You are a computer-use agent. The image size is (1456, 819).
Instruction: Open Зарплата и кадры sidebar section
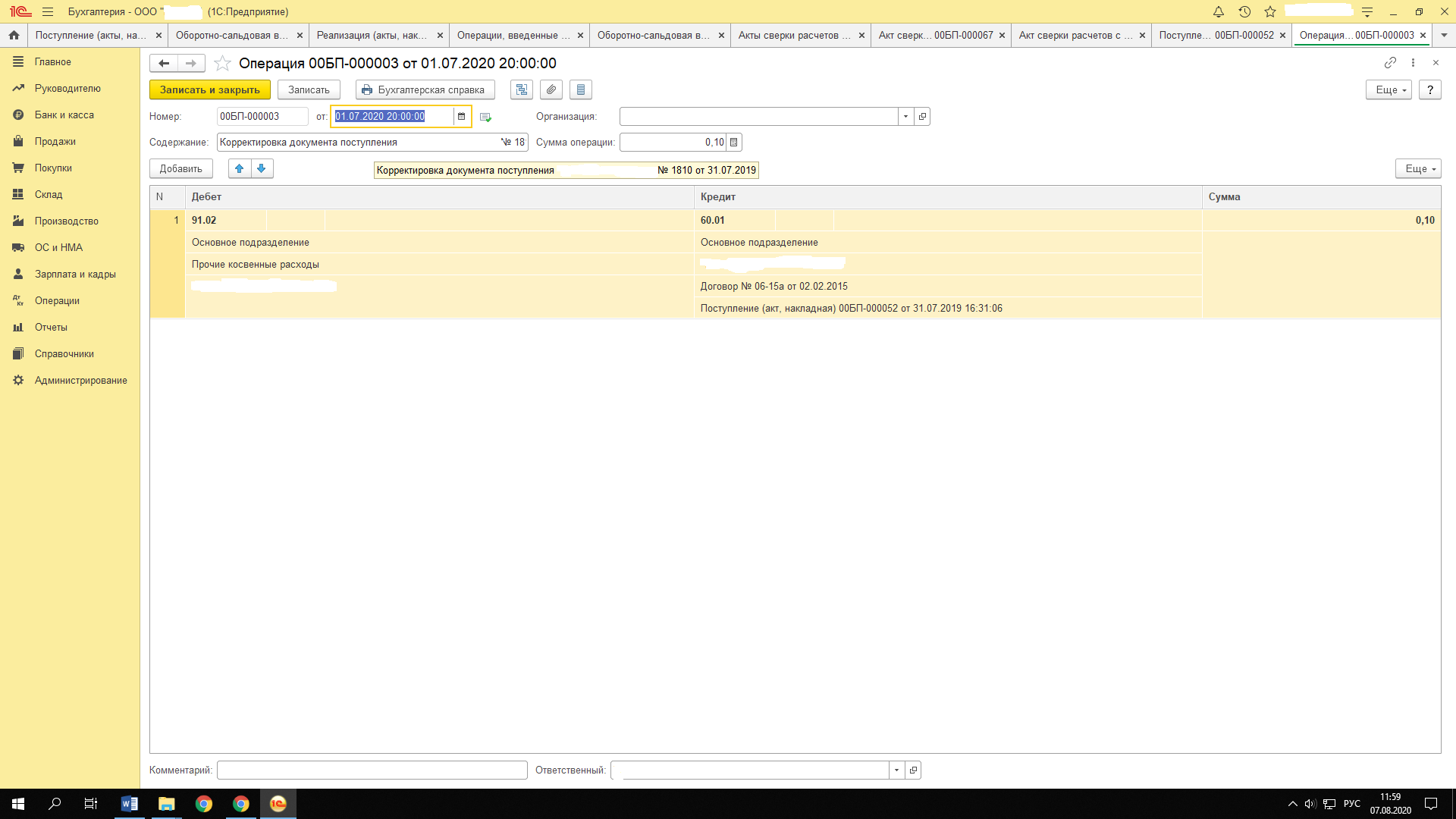(x=75, y=274)
